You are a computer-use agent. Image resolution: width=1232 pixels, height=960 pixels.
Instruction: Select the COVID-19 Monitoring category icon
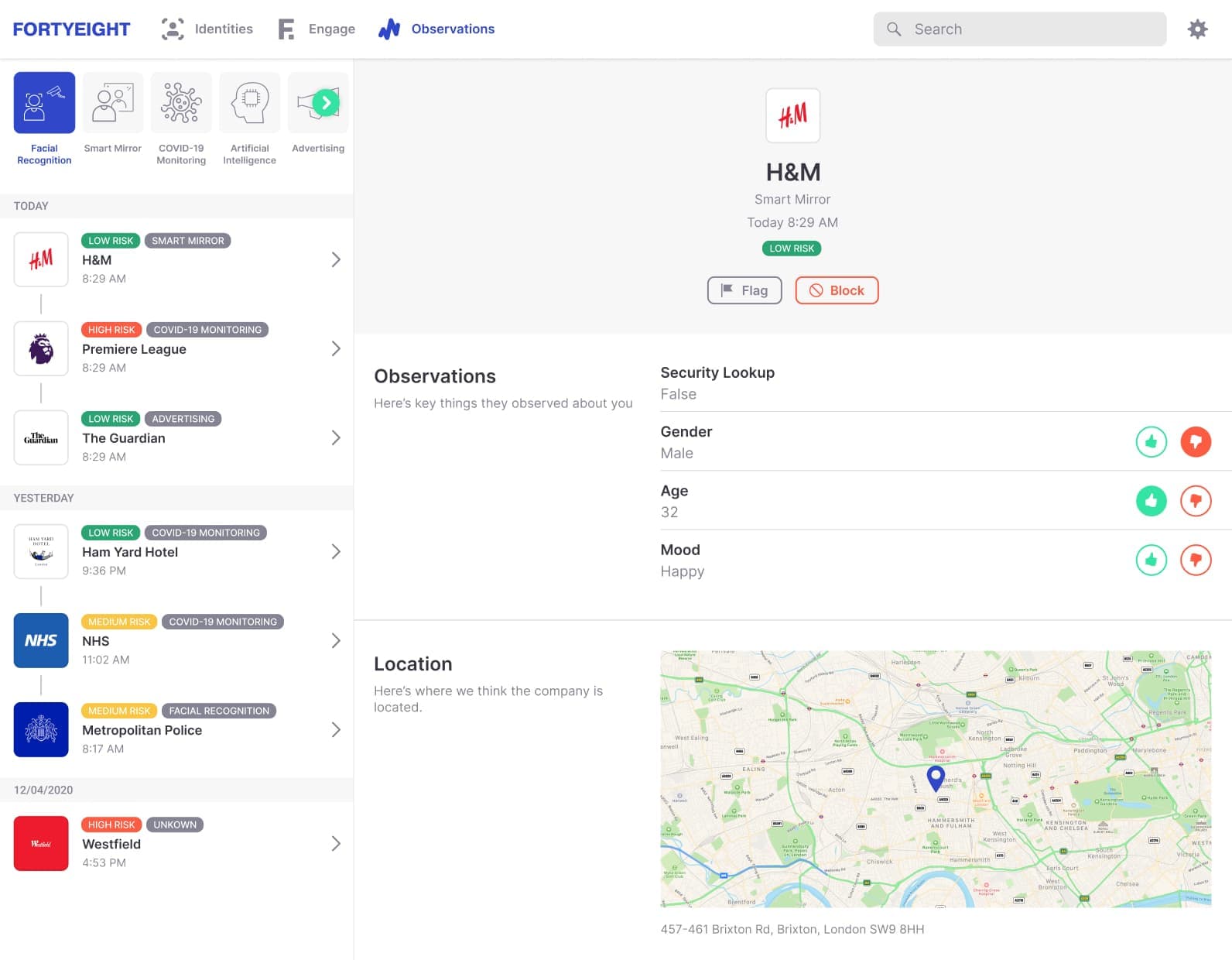tap(181, 103)
